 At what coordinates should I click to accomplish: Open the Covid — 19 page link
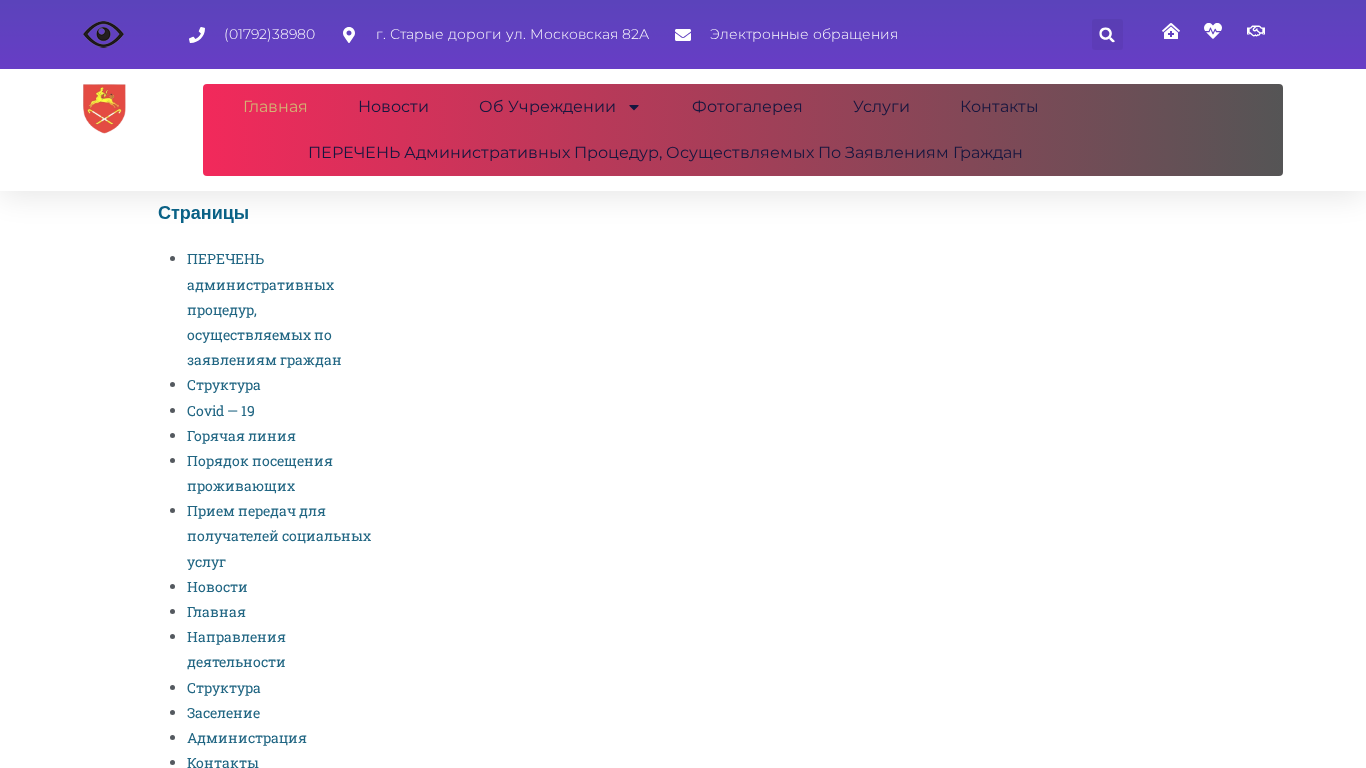221,411
